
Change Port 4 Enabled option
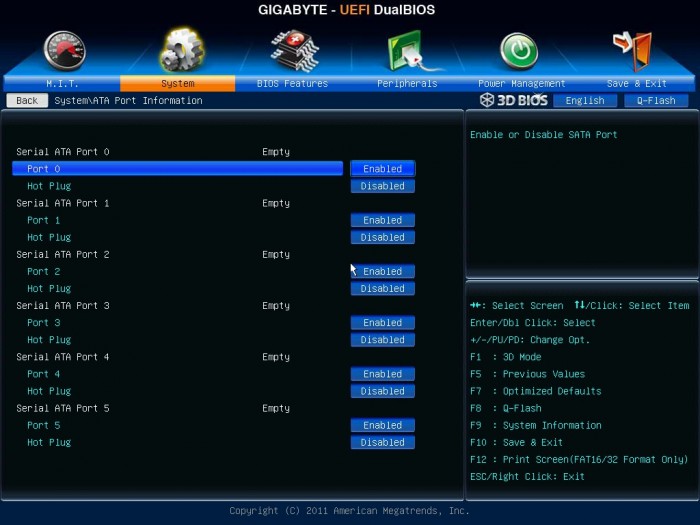coord(383,374)
